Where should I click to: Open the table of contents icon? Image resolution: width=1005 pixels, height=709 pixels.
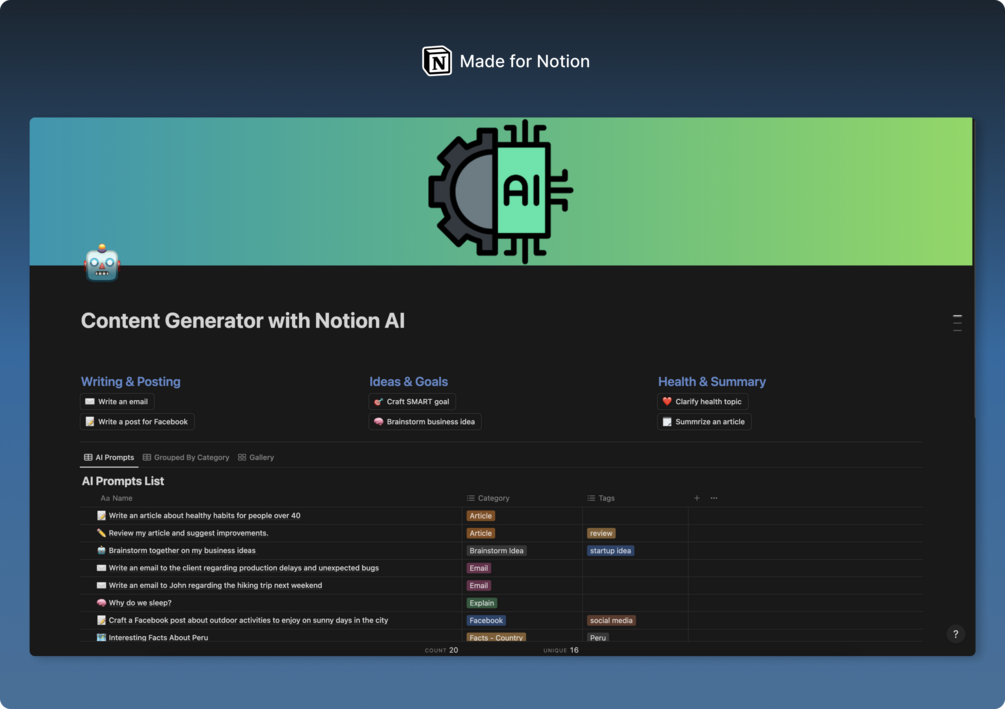point(957,322)
